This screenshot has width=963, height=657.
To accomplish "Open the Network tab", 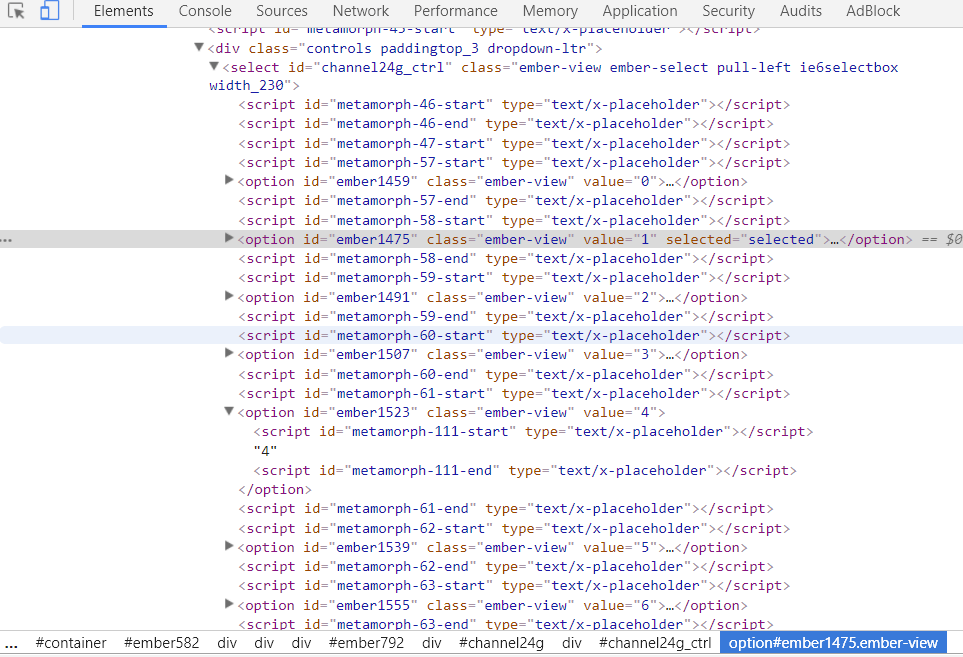I will [x=360, y=11].
